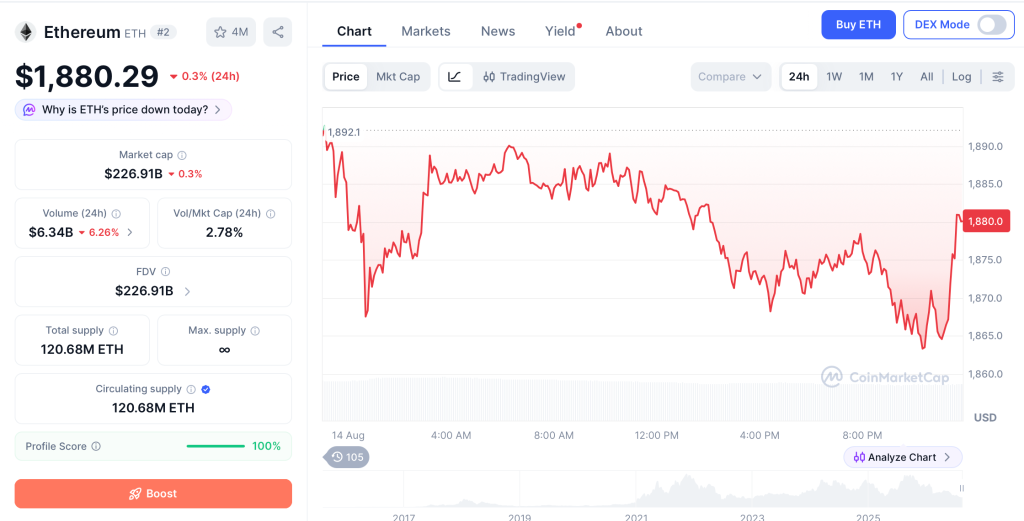Toggle the DEX Mode switch
The image size is (1024, 521).
tap(991, 25)
